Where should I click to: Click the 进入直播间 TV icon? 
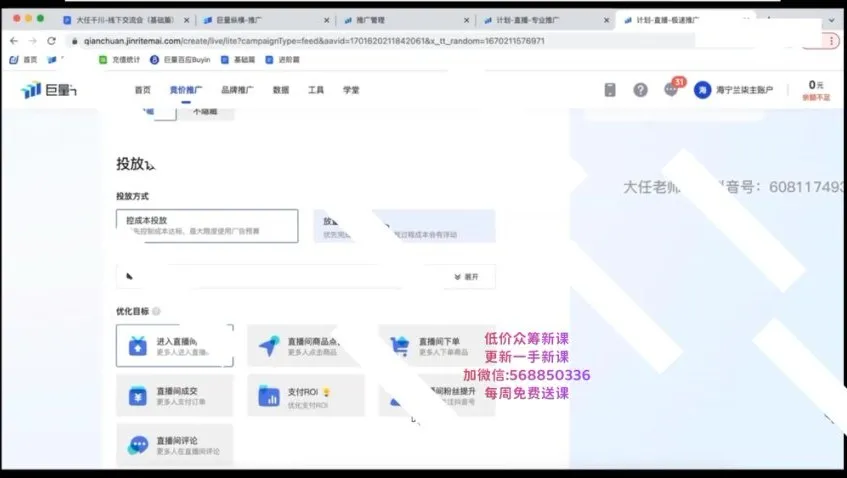click(138, 346)
